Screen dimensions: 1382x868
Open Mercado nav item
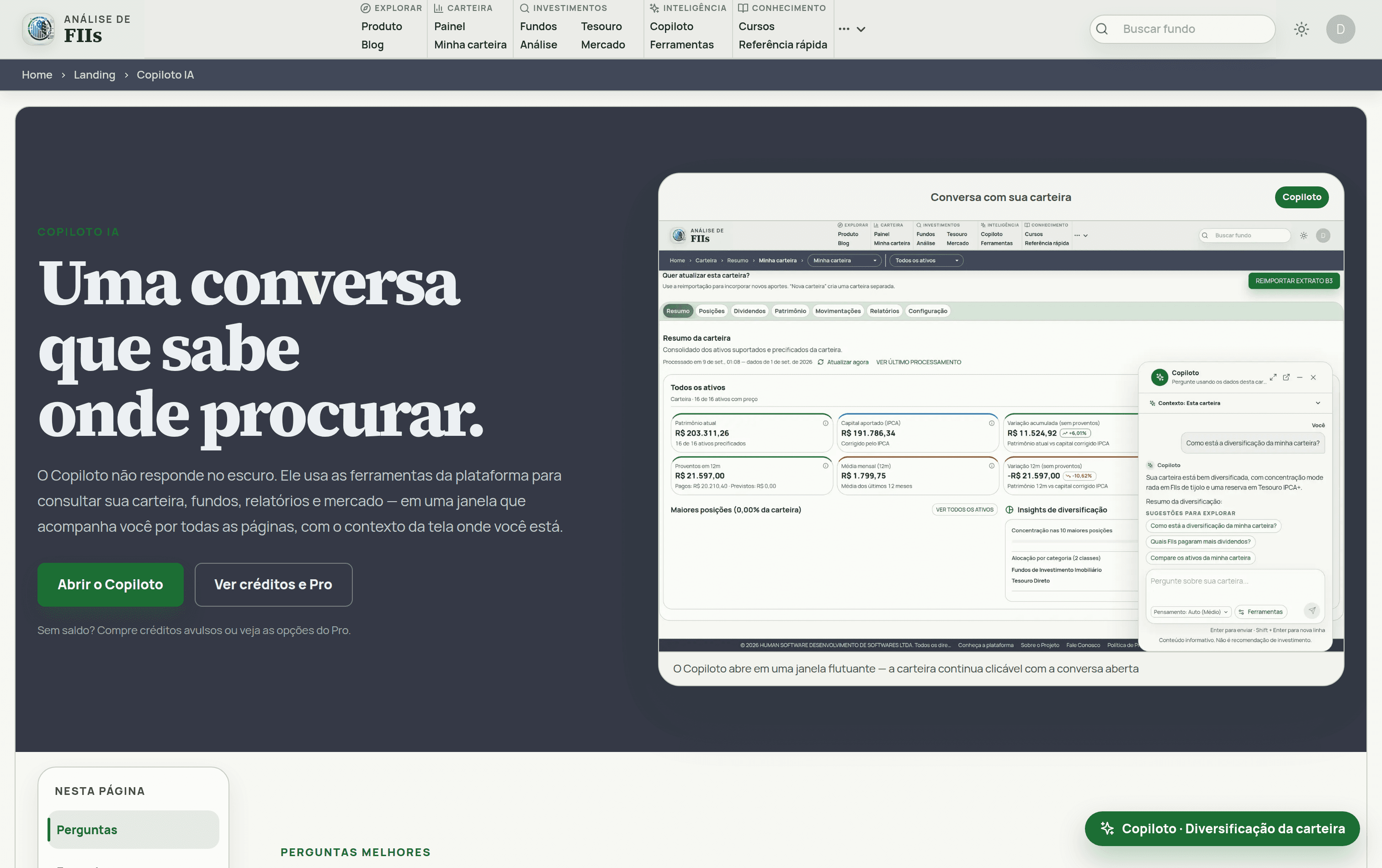(603, 45)
